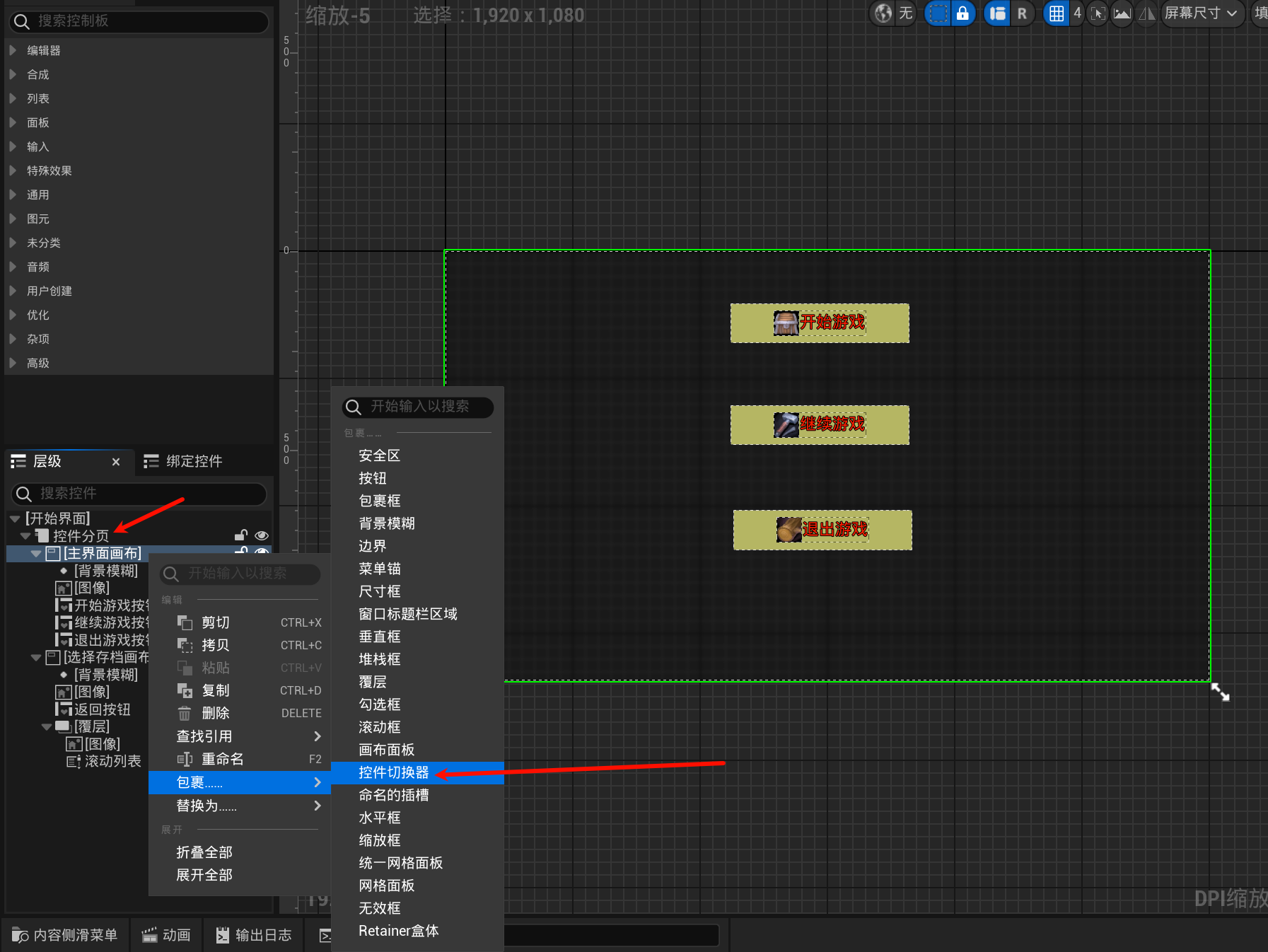Viewport: 1268px width, 952px height.
Task: Expand the 特殊效果 palette category
Action: point(13,170)
